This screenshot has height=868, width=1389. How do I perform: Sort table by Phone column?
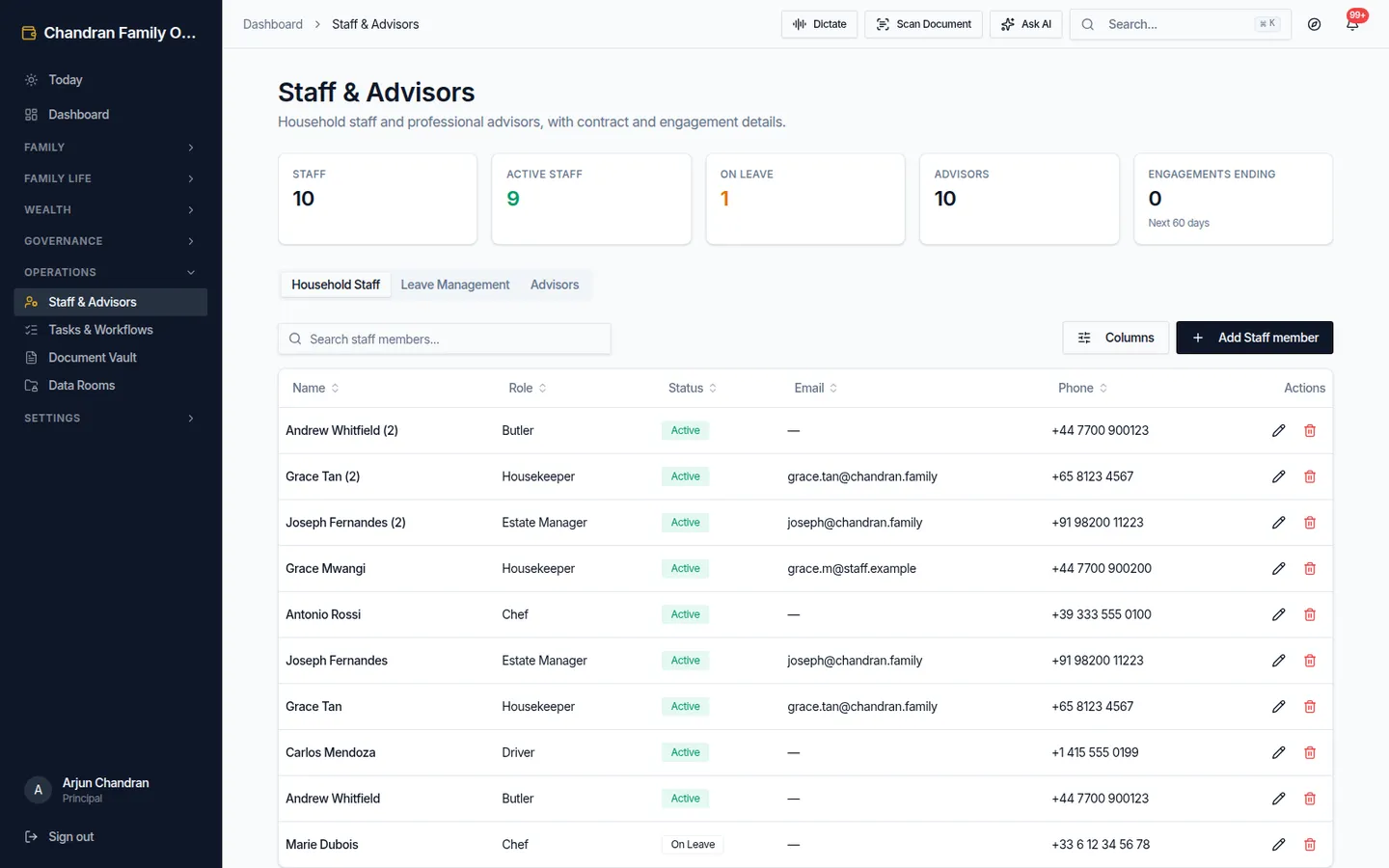tap(1082, 388)
